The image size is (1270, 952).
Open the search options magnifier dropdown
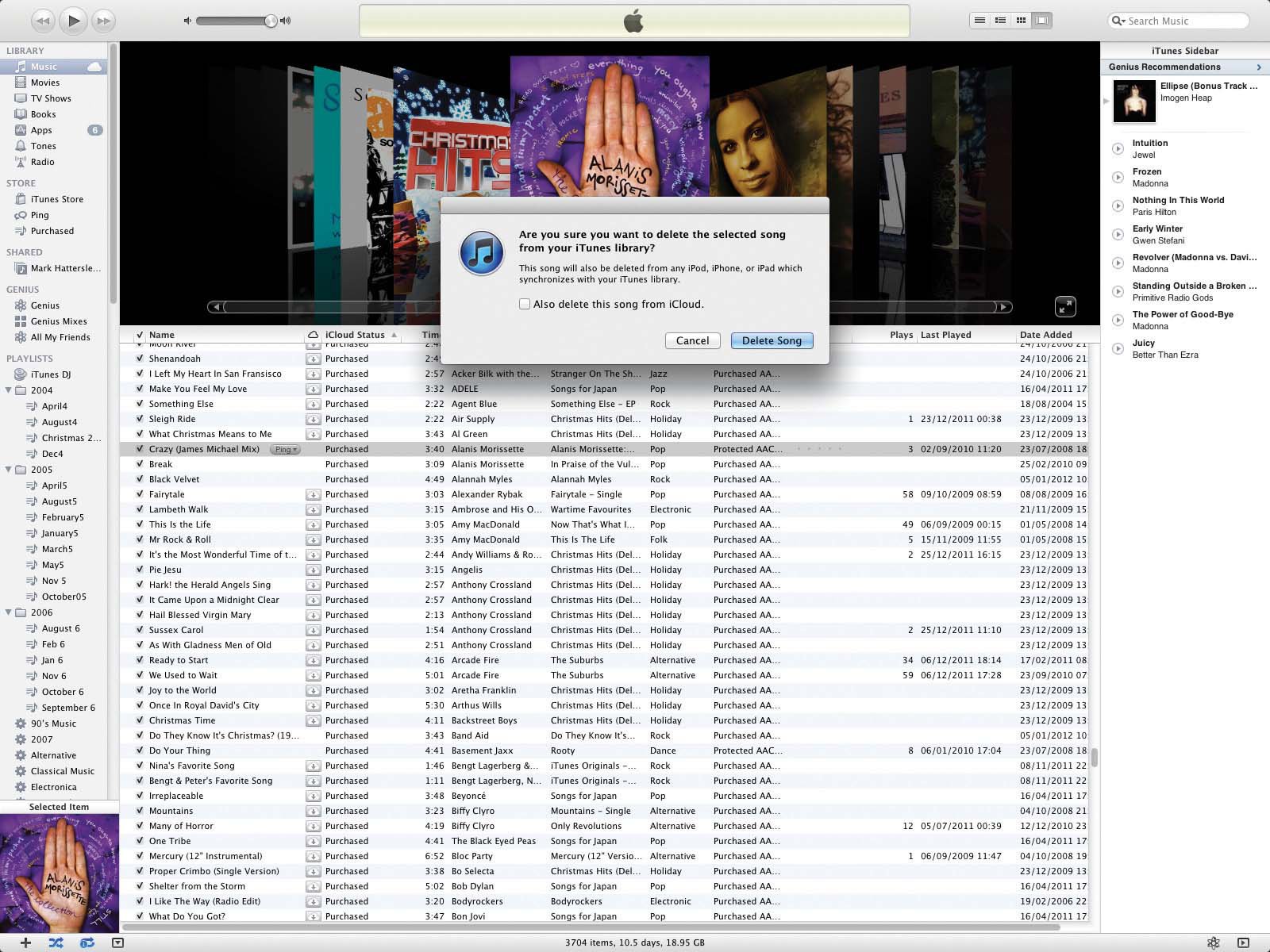click(x=1119, y=21)
